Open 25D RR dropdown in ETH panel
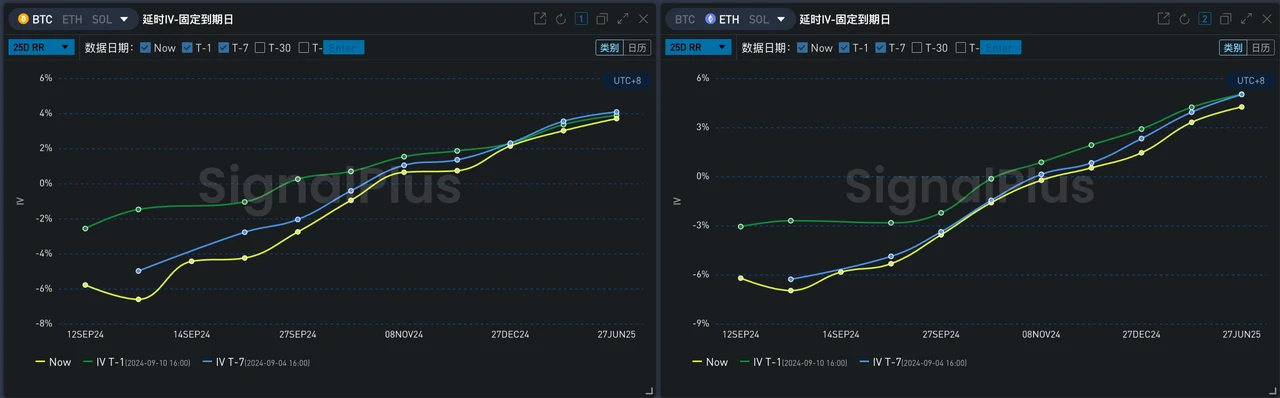This screenshot has width=1280, height=398. coord(698,46)
